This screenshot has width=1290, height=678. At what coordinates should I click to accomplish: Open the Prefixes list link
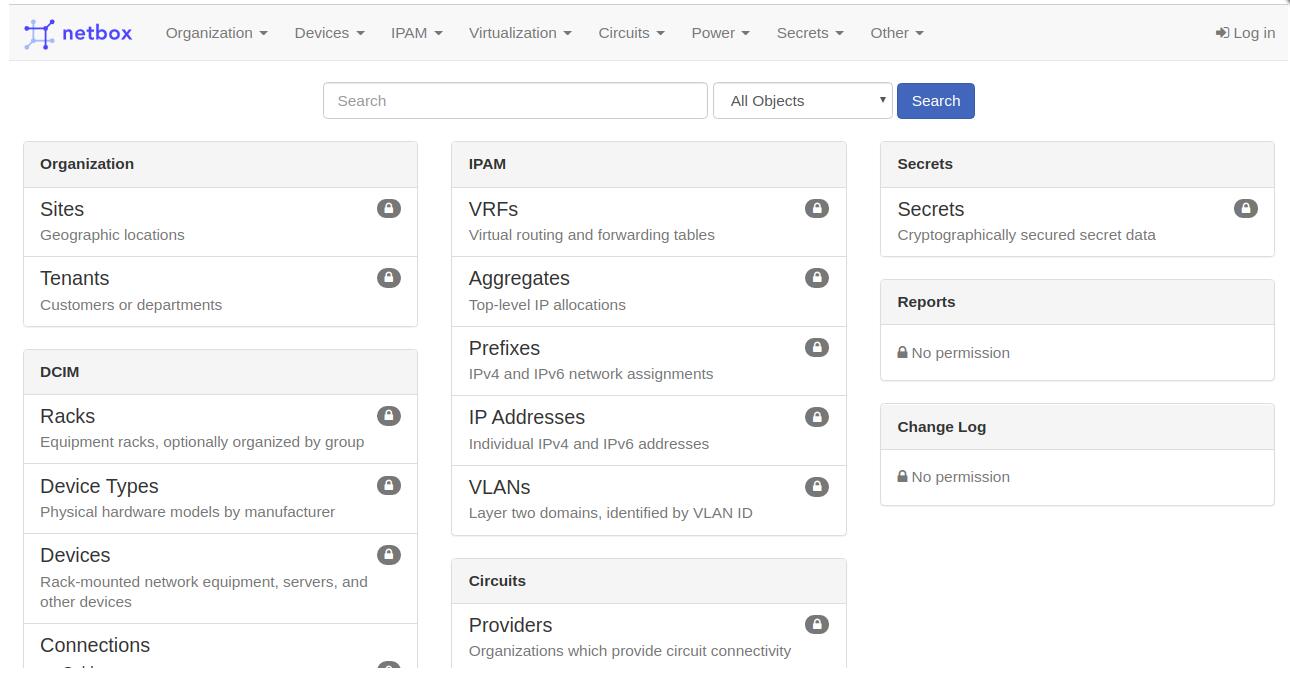coord(504,348)
